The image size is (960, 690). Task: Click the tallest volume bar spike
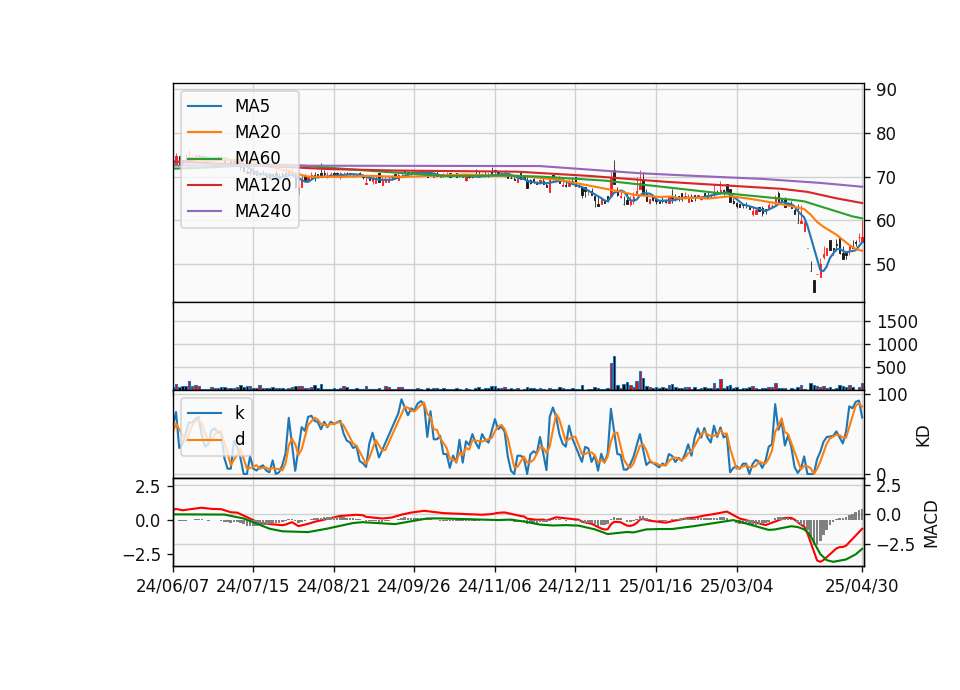(x=614, y=373)
